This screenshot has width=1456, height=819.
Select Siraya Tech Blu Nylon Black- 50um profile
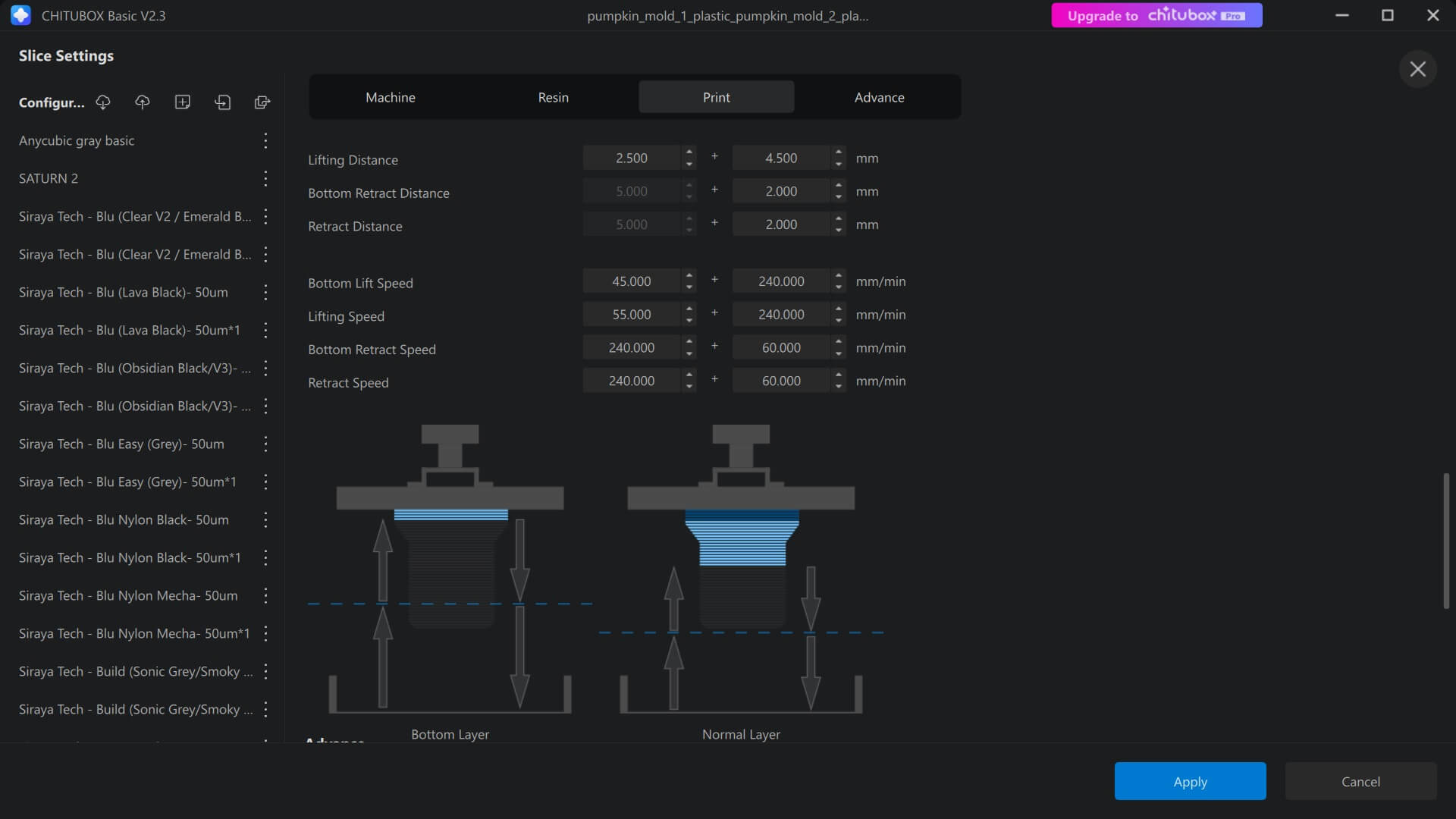tap(124, 519)
